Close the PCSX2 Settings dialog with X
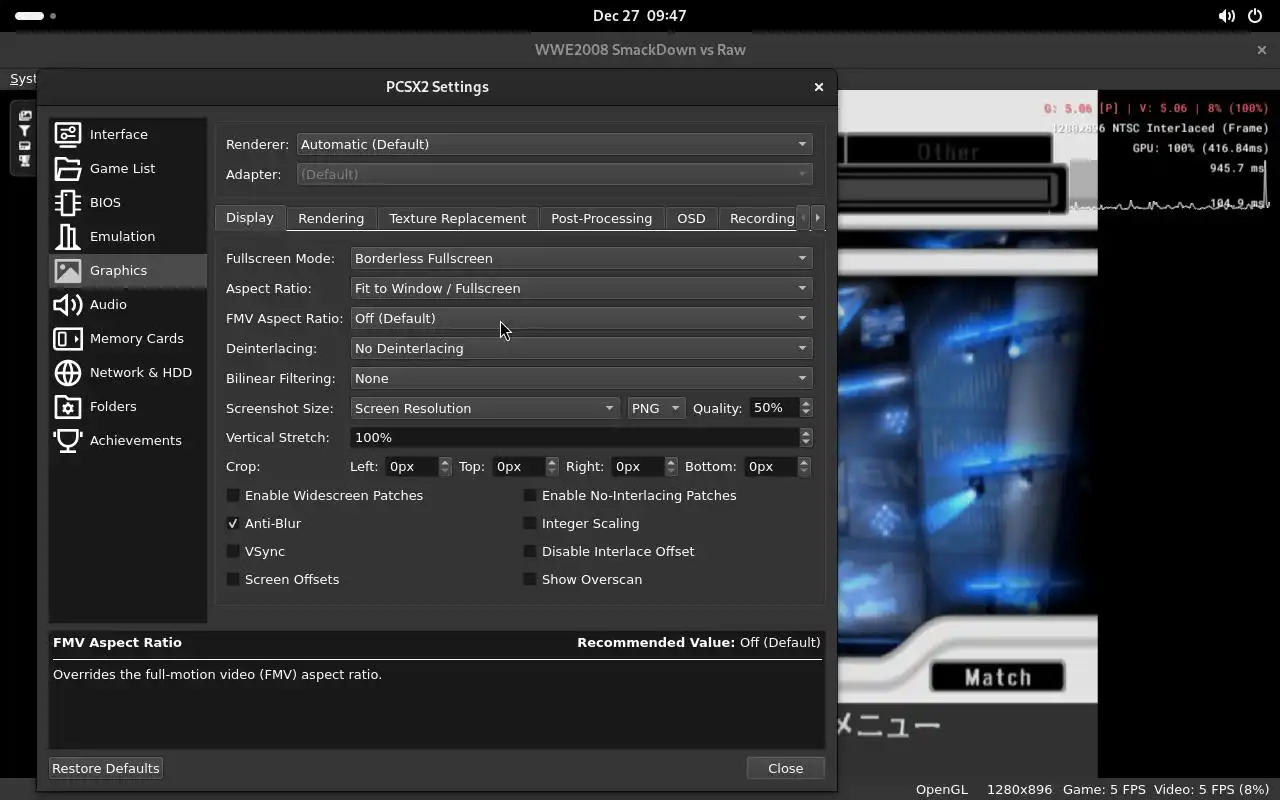1280x800 pixels. [819, 87]
